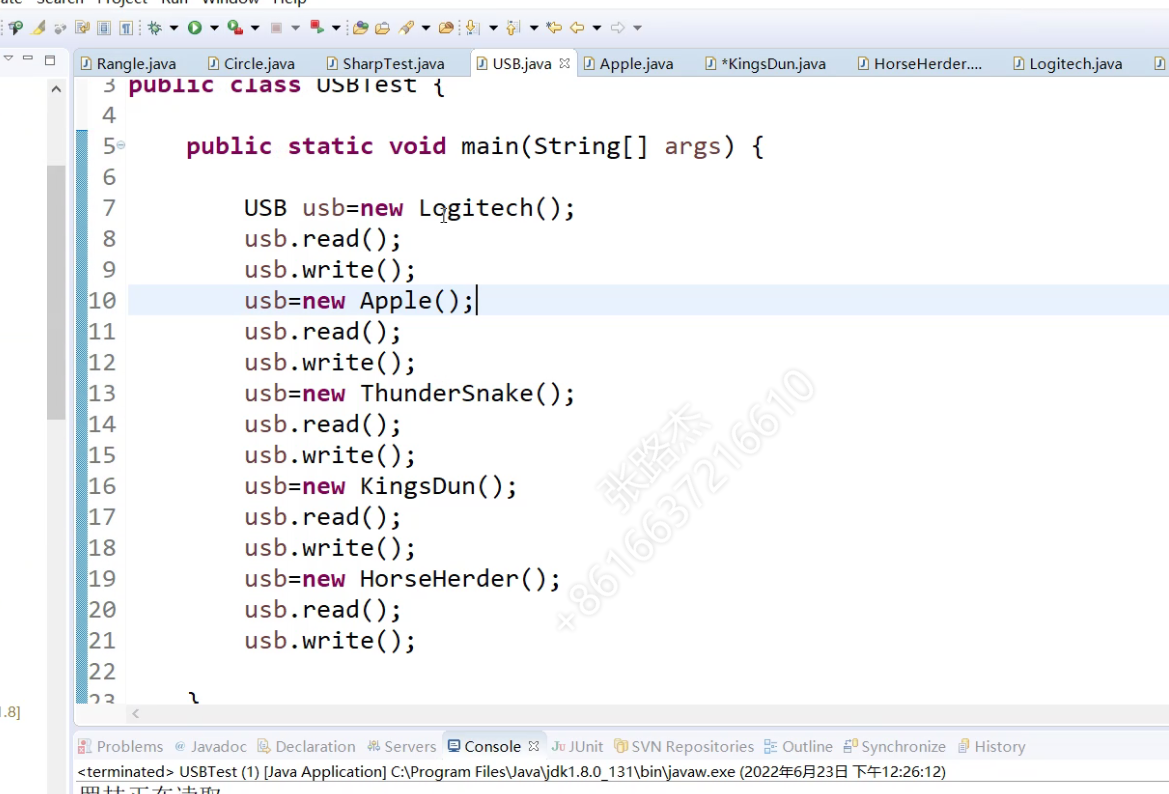Open the Logitech.java editor tab

coord(1068,63)
